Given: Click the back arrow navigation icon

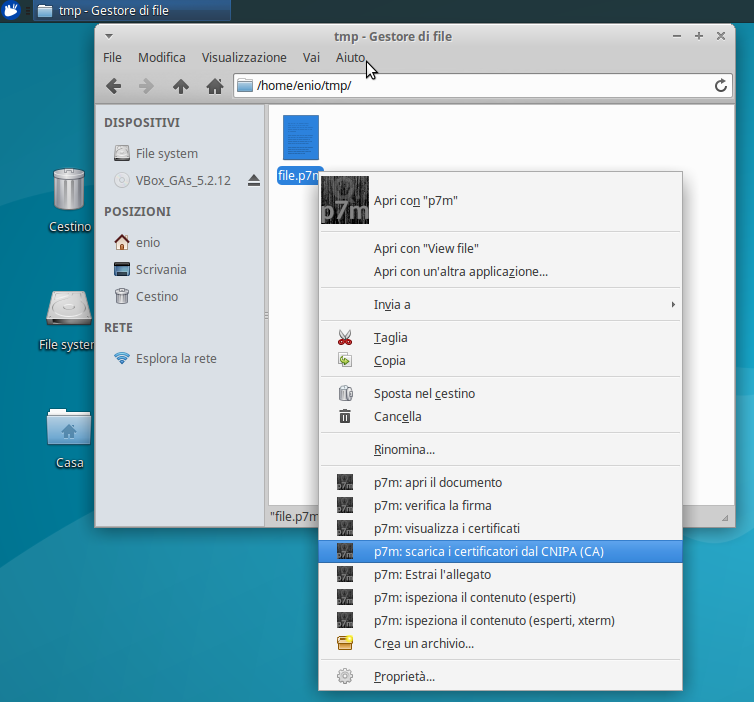Looking at the screenshot, I should (x=113, y=86).
